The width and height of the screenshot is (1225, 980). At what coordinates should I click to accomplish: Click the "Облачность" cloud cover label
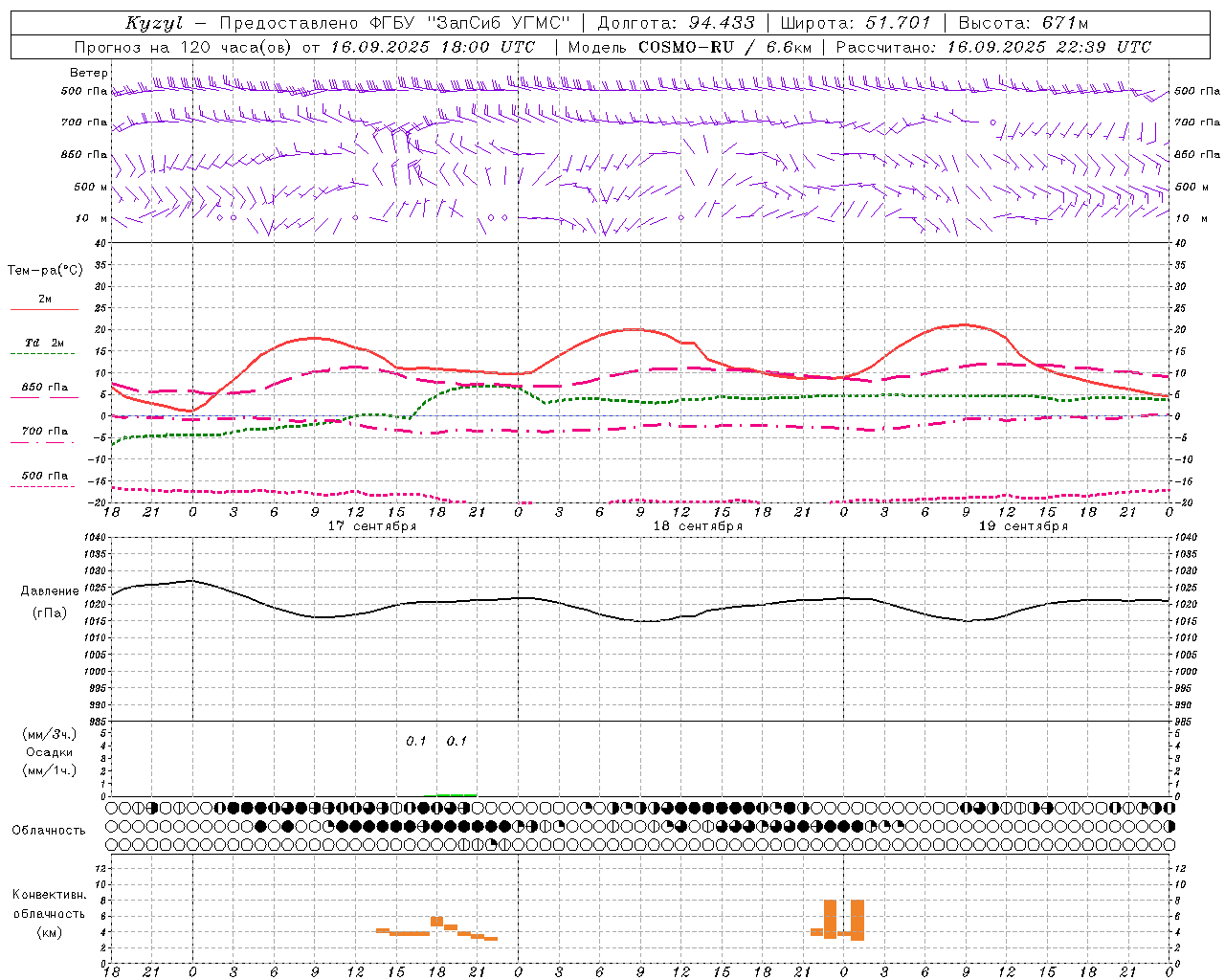pyautogui.click(x=49, y=831)
